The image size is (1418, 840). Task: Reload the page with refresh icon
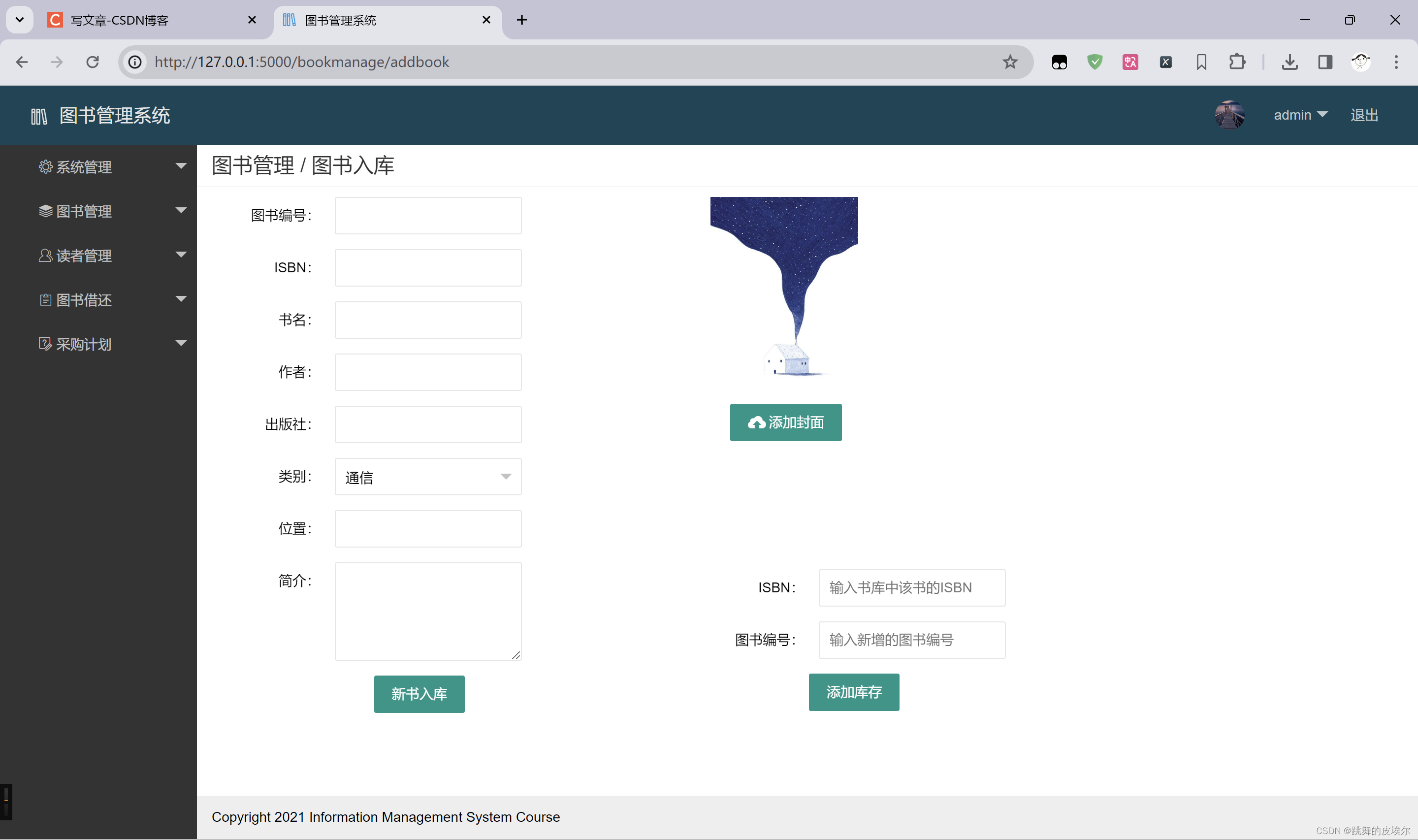(x=93, y=62)
